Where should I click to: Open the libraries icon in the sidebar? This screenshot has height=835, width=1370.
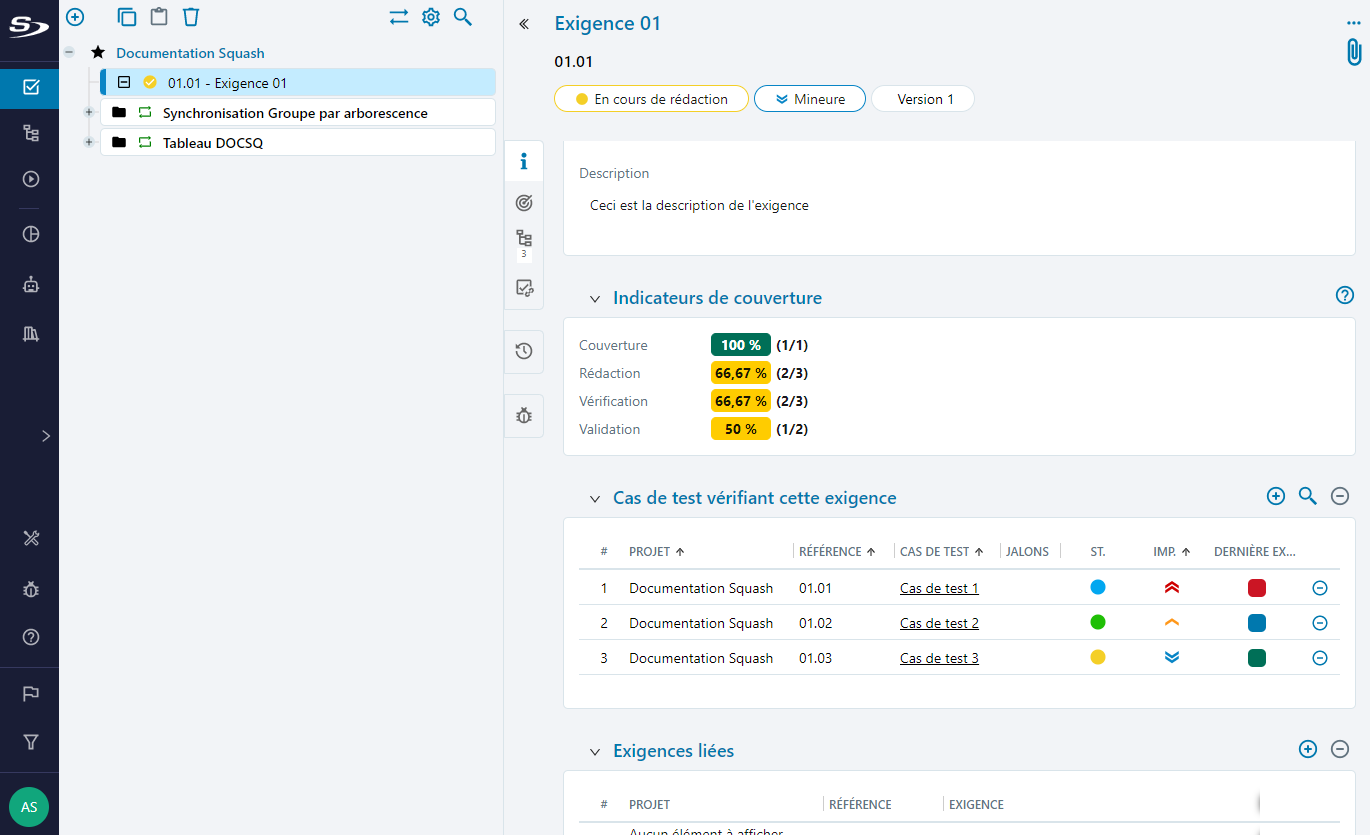click(x=30, y=334)
